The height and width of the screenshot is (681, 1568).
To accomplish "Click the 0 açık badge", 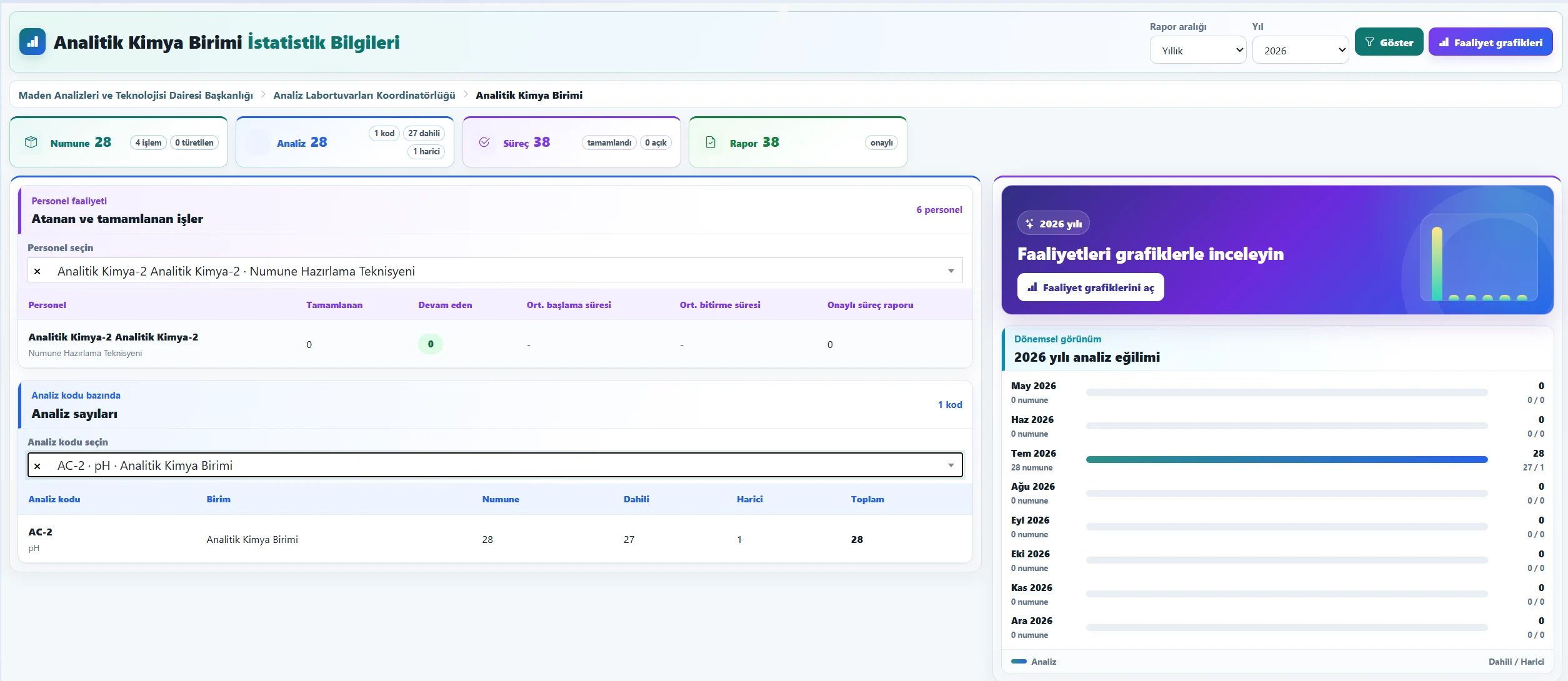I will tap(656, 142).
